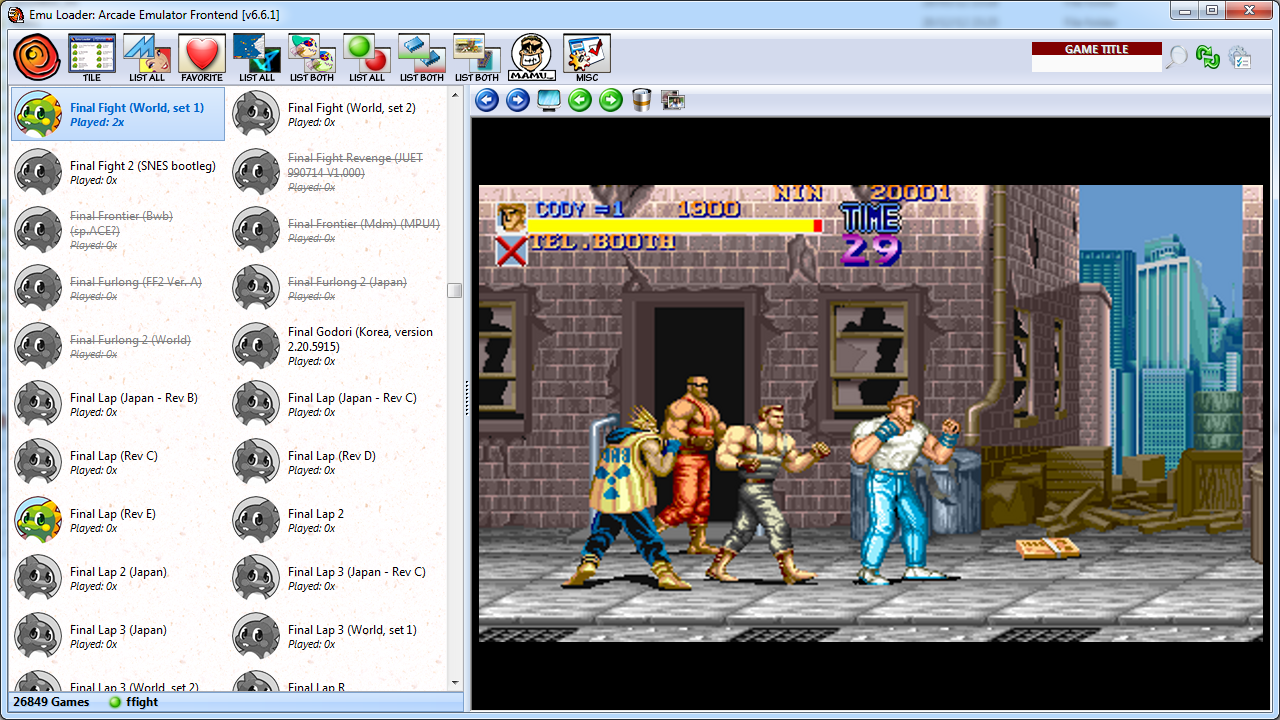Select the Final Lap 2 entry

pos(336,520)
